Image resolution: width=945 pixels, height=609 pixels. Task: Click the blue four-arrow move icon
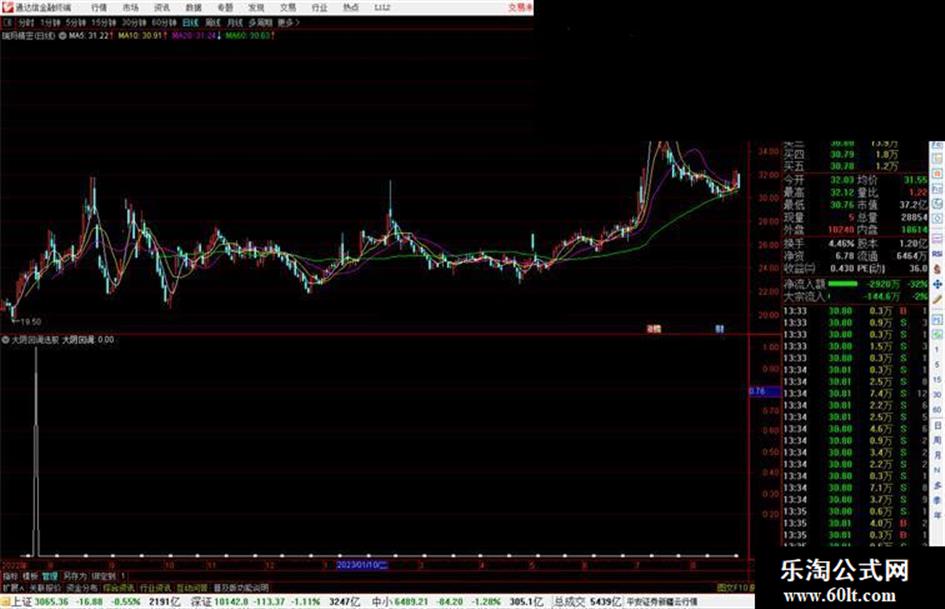[x=937, y=284]
